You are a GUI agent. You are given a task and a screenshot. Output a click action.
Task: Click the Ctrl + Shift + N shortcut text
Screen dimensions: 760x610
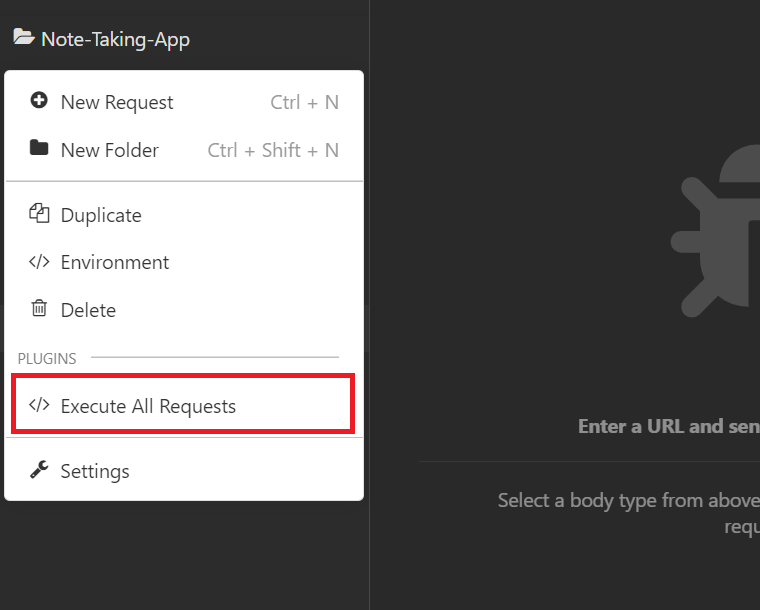[x=273, y=151]
